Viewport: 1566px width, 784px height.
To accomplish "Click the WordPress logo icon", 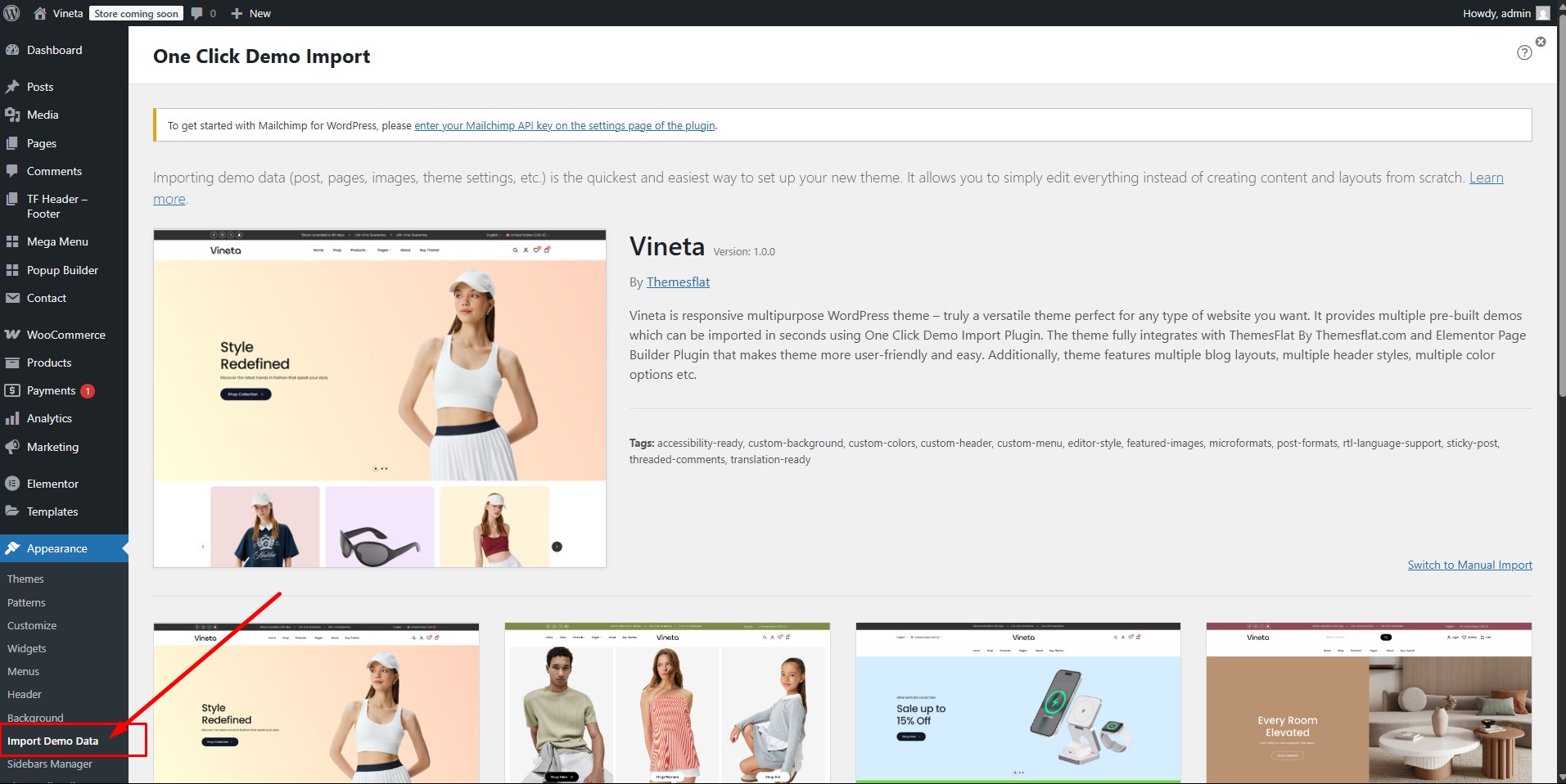I will point(12,13).
